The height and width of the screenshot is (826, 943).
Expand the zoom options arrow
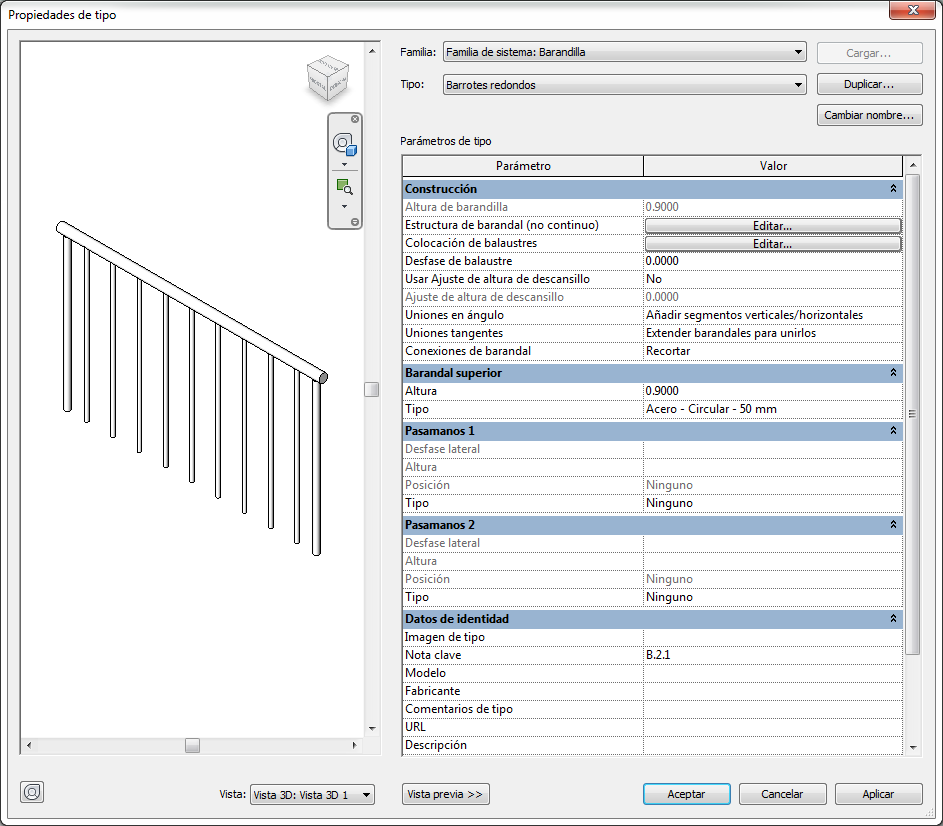point(344,207)
